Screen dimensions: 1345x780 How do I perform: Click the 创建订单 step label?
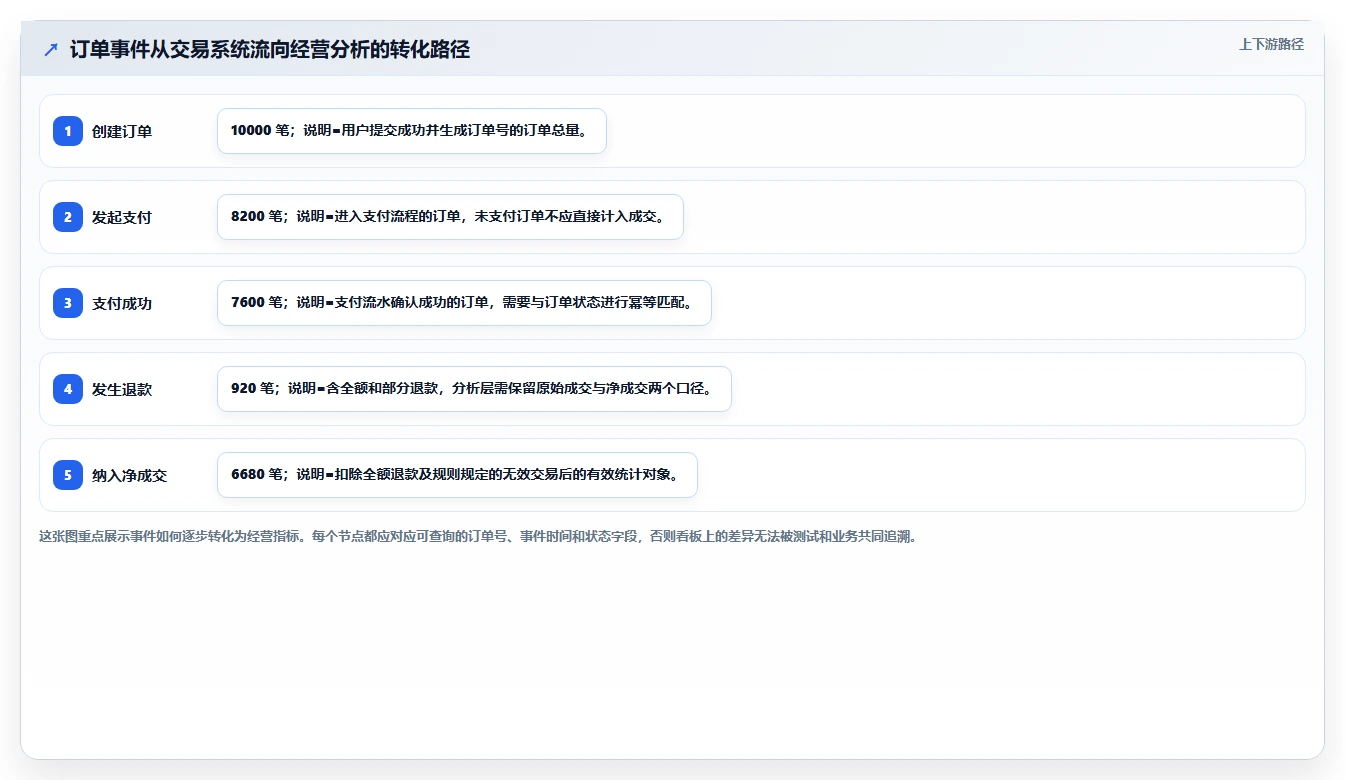[x=122, y=131]
